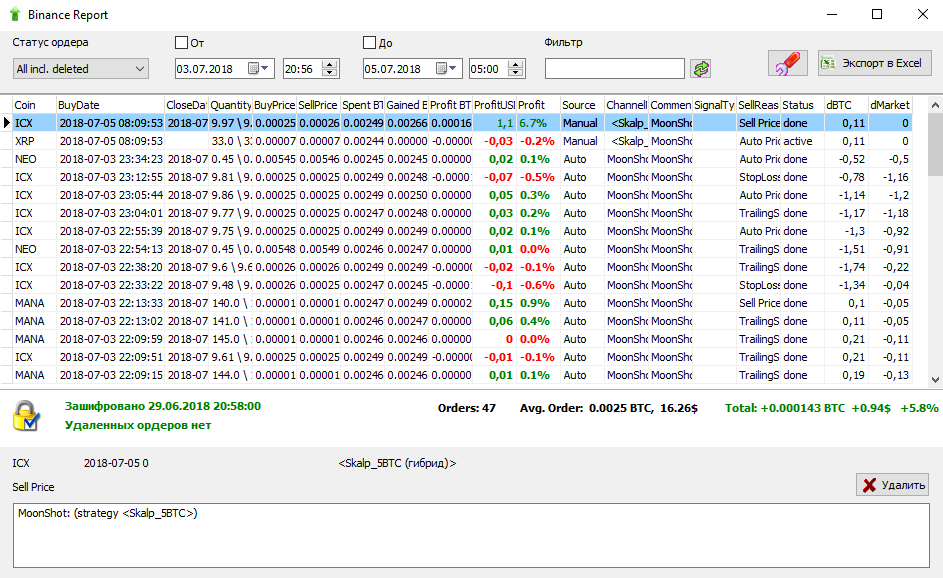The height and width of the screenshot is (578, 943).
Task: Enable the От start date checkbox
Action: (181, 43)
